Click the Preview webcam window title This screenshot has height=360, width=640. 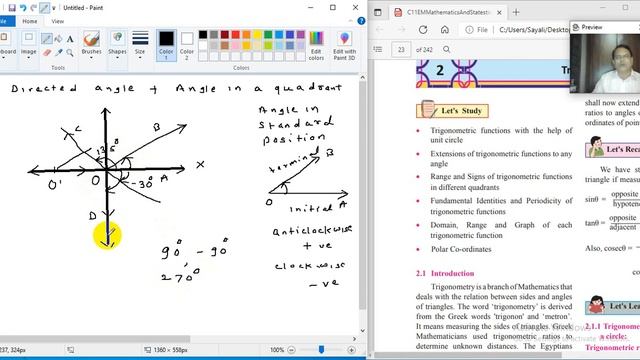pyautogui.click(x=592, y=27)
